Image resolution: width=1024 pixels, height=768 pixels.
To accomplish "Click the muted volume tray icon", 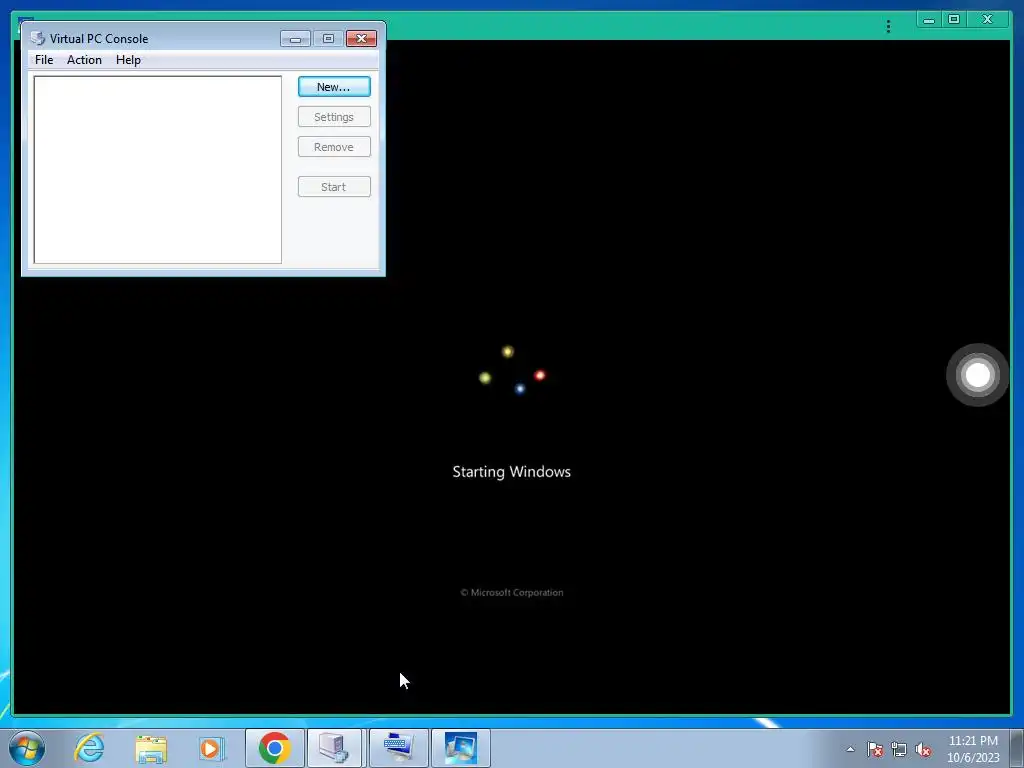I will click(x=923, y=749).
